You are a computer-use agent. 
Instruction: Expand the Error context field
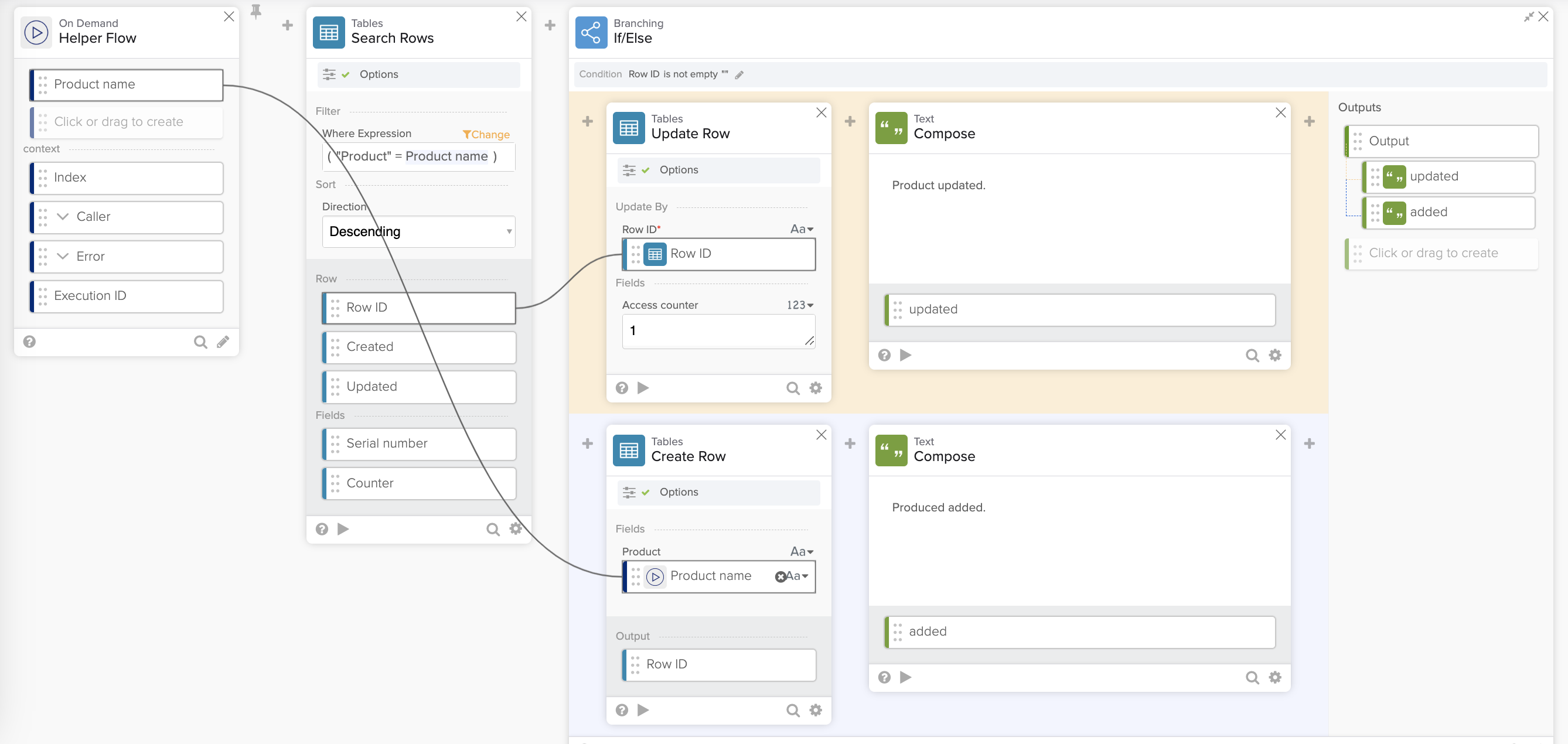coord(63,256)
